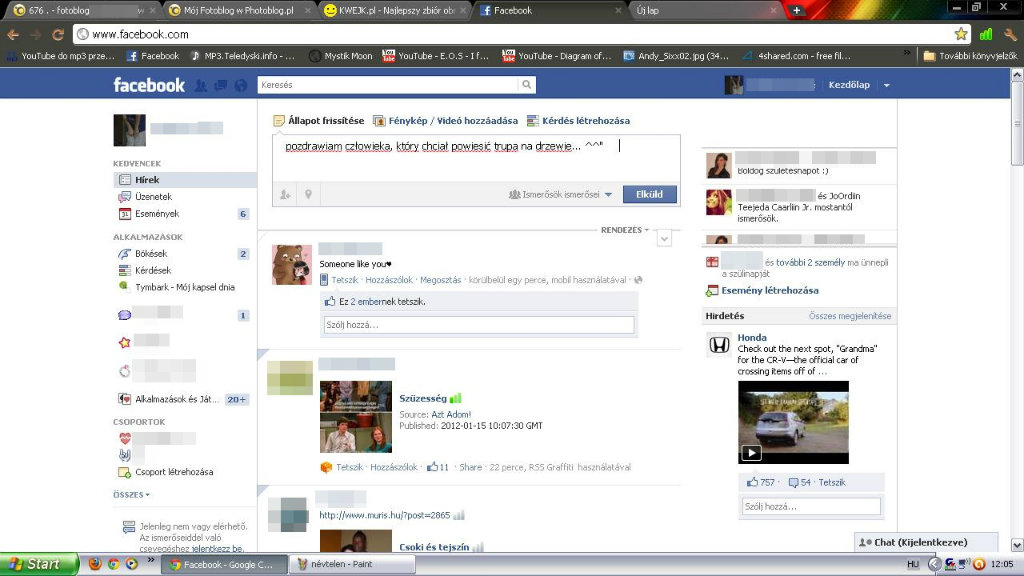Click Esemény létrehozása link
The height and width of the screenshot is (576, 1024).
[769, 291]
